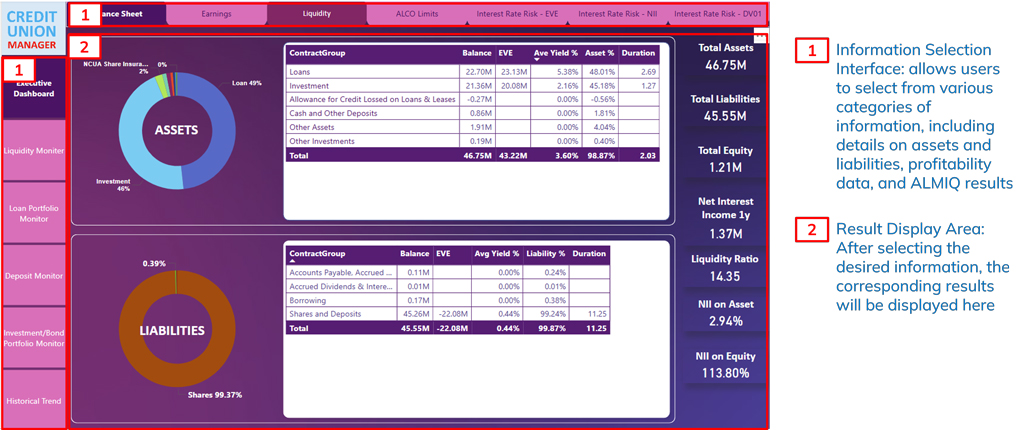
Task: Select Allowance for Credit Lossed row
Action: [x=473, y=99]
